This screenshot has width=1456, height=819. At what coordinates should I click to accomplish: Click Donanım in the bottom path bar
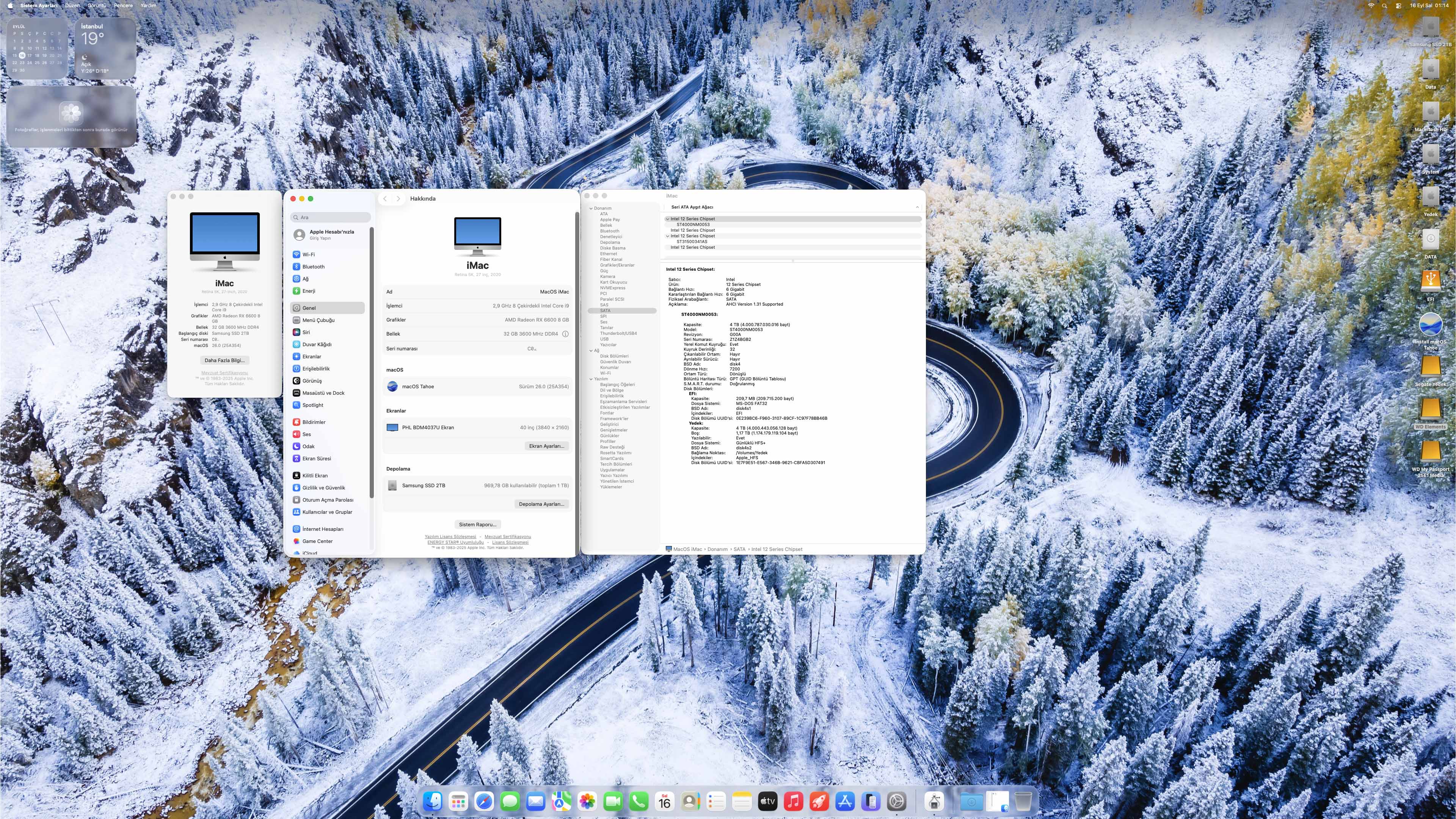click(x=717, y=549)
